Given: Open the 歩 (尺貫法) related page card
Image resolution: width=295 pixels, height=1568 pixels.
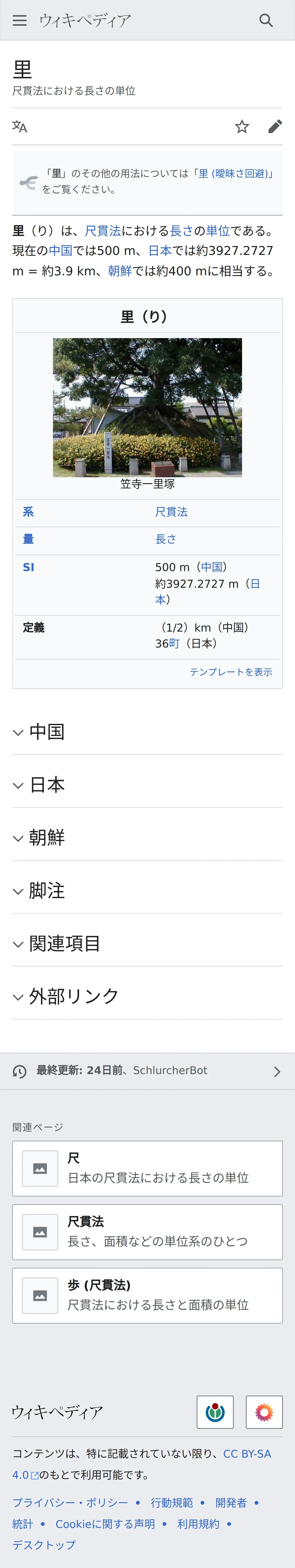Looking at the screenshot, I should click(147, 1295).
